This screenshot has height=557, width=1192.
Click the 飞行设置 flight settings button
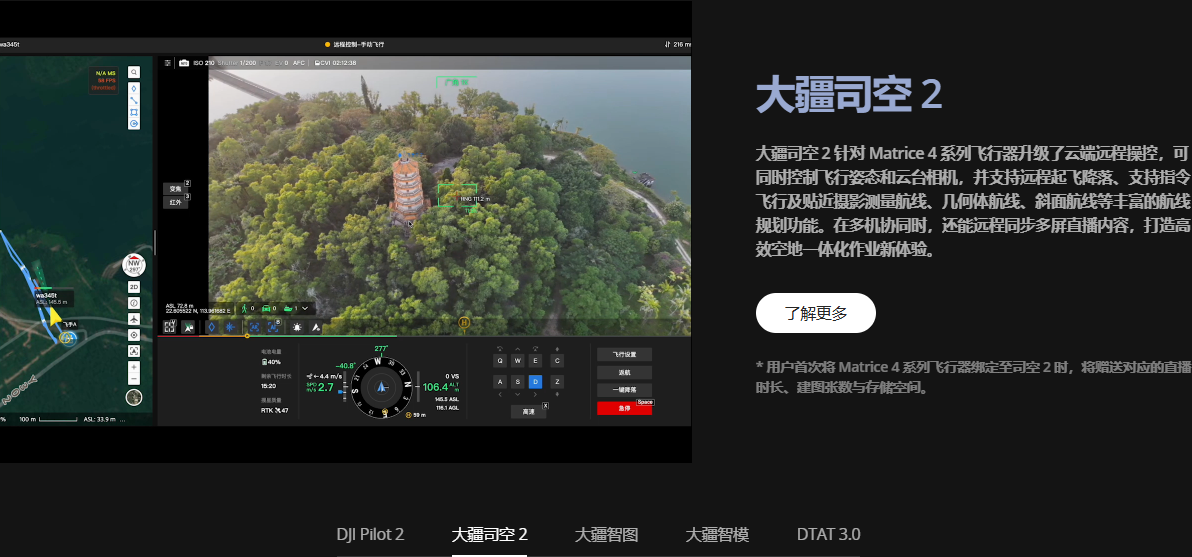pos(624,354)
